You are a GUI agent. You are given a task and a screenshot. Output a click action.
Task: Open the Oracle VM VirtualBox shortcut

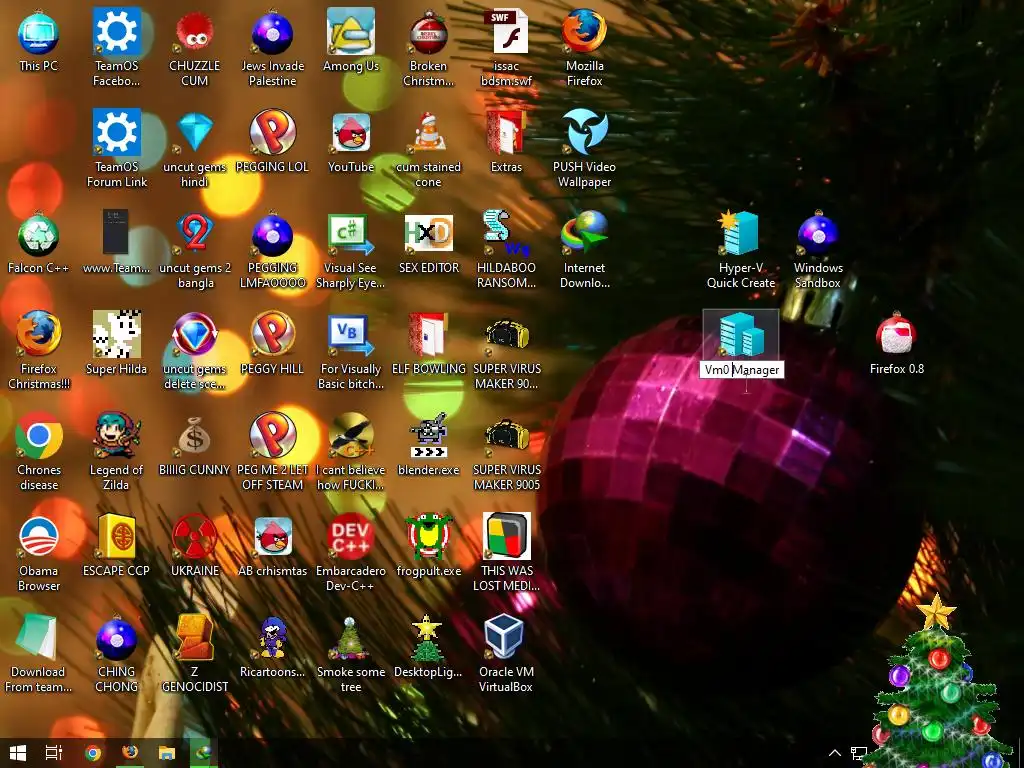pos(504,636)
